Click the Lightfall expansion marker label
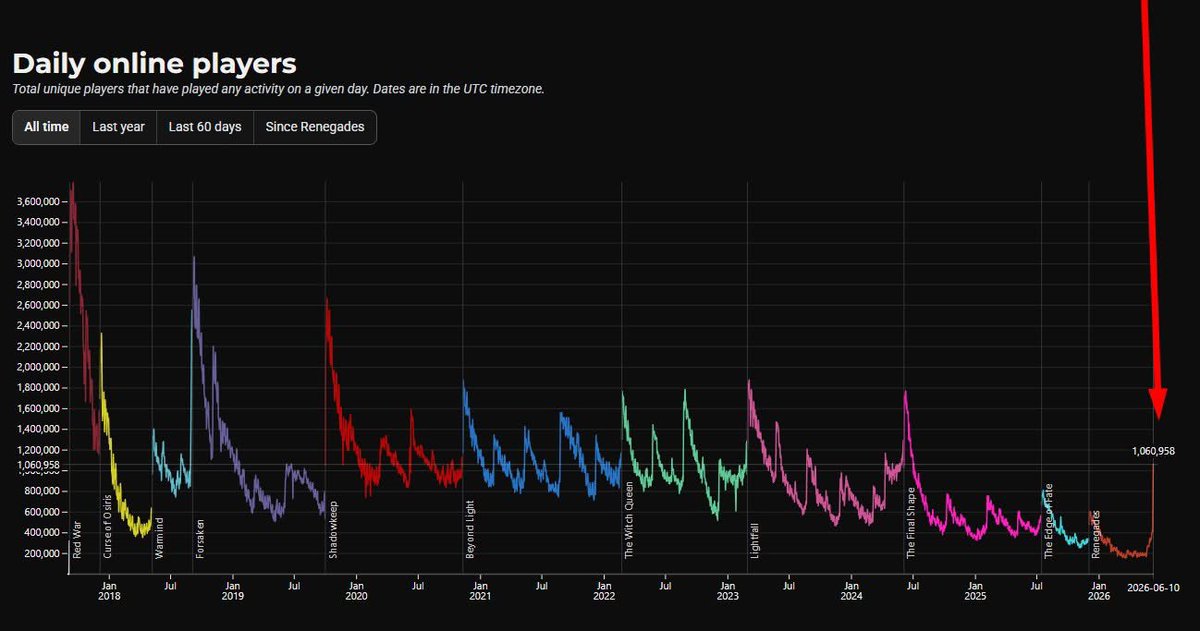 coord(755,539)
